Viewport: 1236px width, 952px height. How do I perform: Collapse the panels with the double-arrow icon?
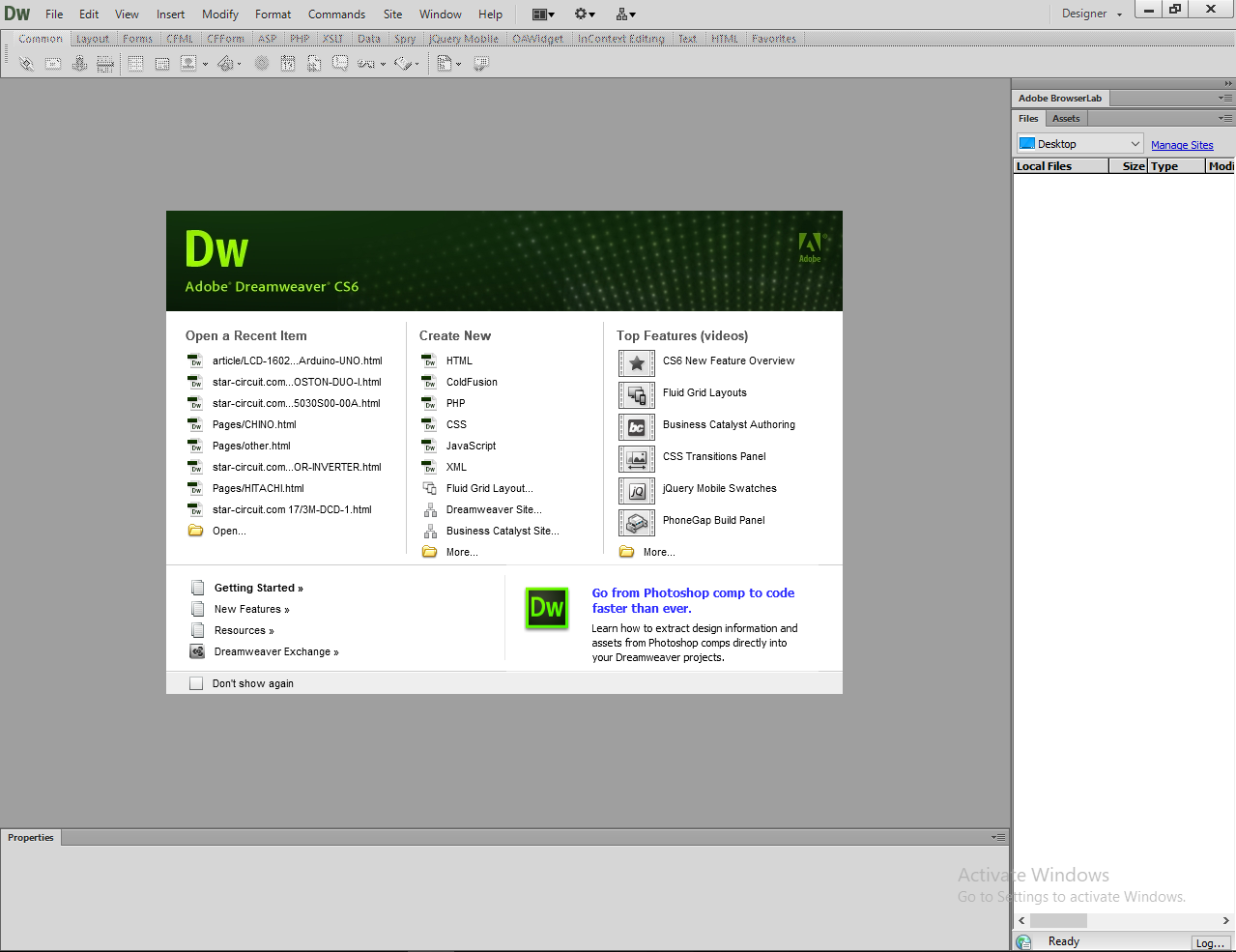[1228, 84]
